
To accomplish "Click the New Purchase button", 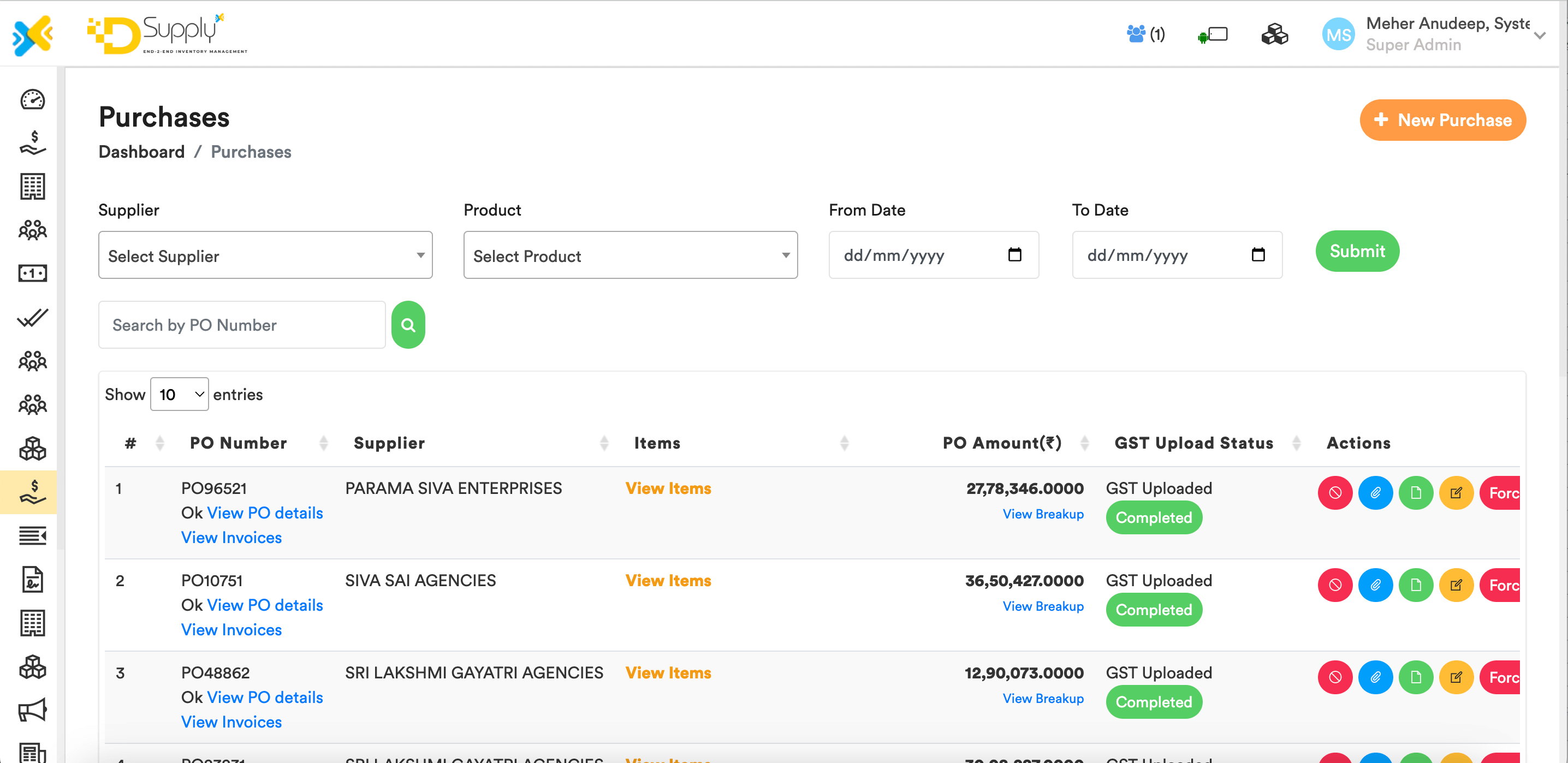I will pos(1442,120).
